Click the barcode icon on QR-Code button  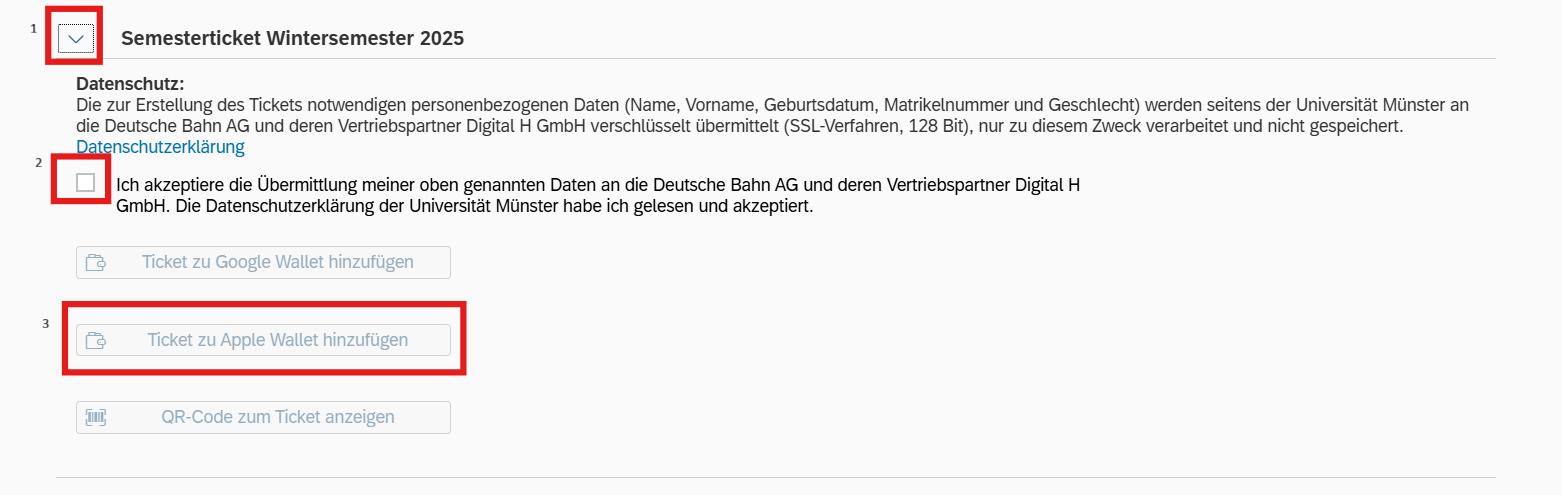(x=96, y=417)
